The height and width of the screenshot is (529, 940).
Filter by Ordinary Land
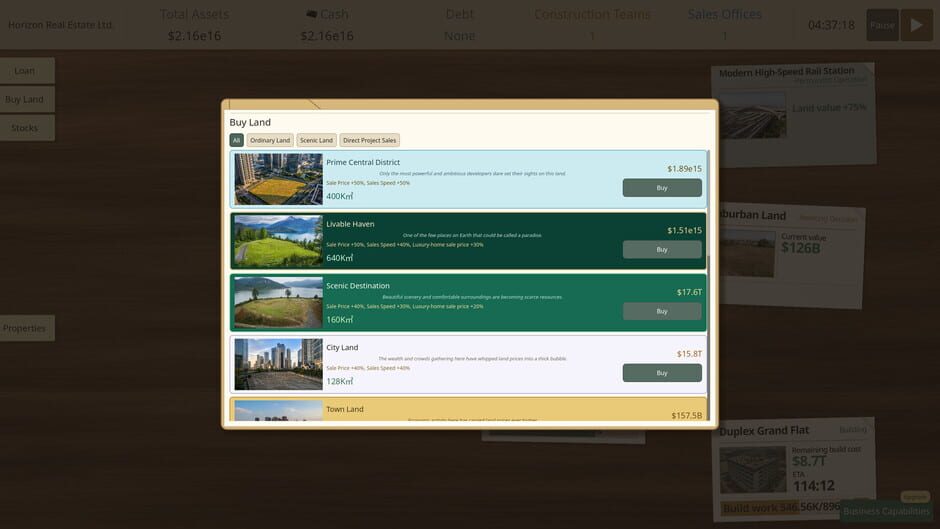click(270, 140)
